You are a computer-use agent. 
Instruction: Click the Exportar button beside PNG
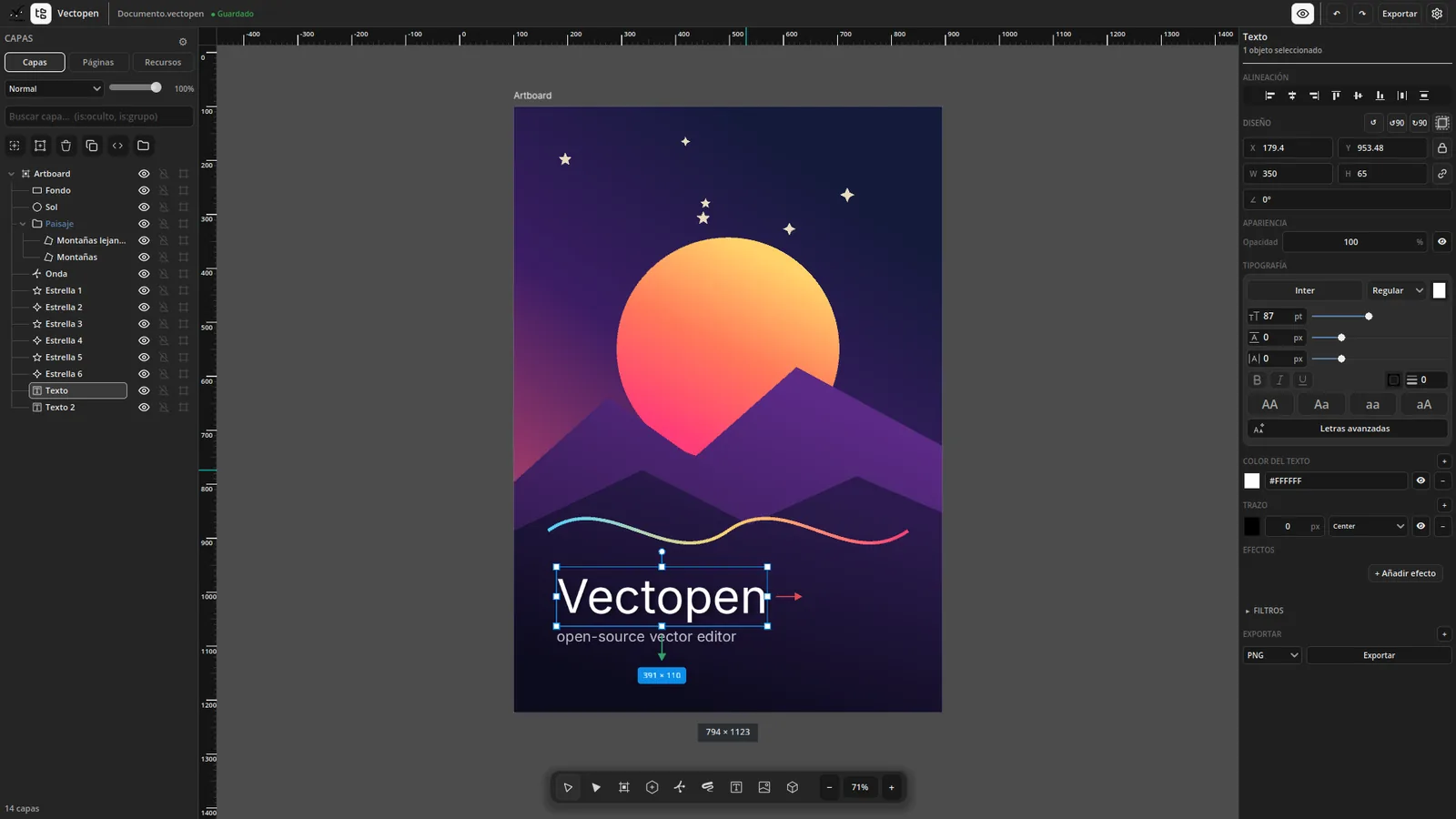pyautogui.click(x=1379, y=655)
